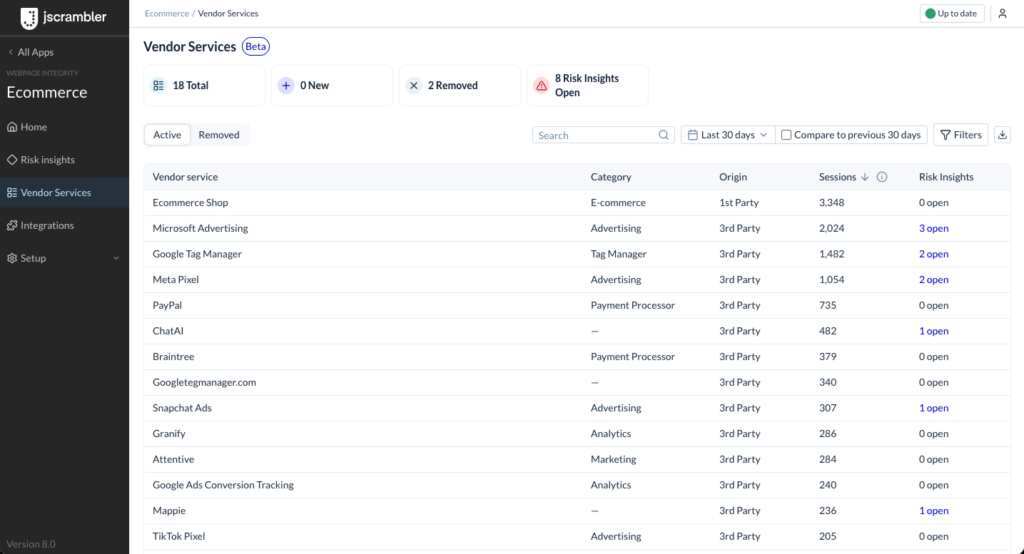
Task: Click the 18 Total summary card
Action: pyautogui.click(x=204, y=86)
